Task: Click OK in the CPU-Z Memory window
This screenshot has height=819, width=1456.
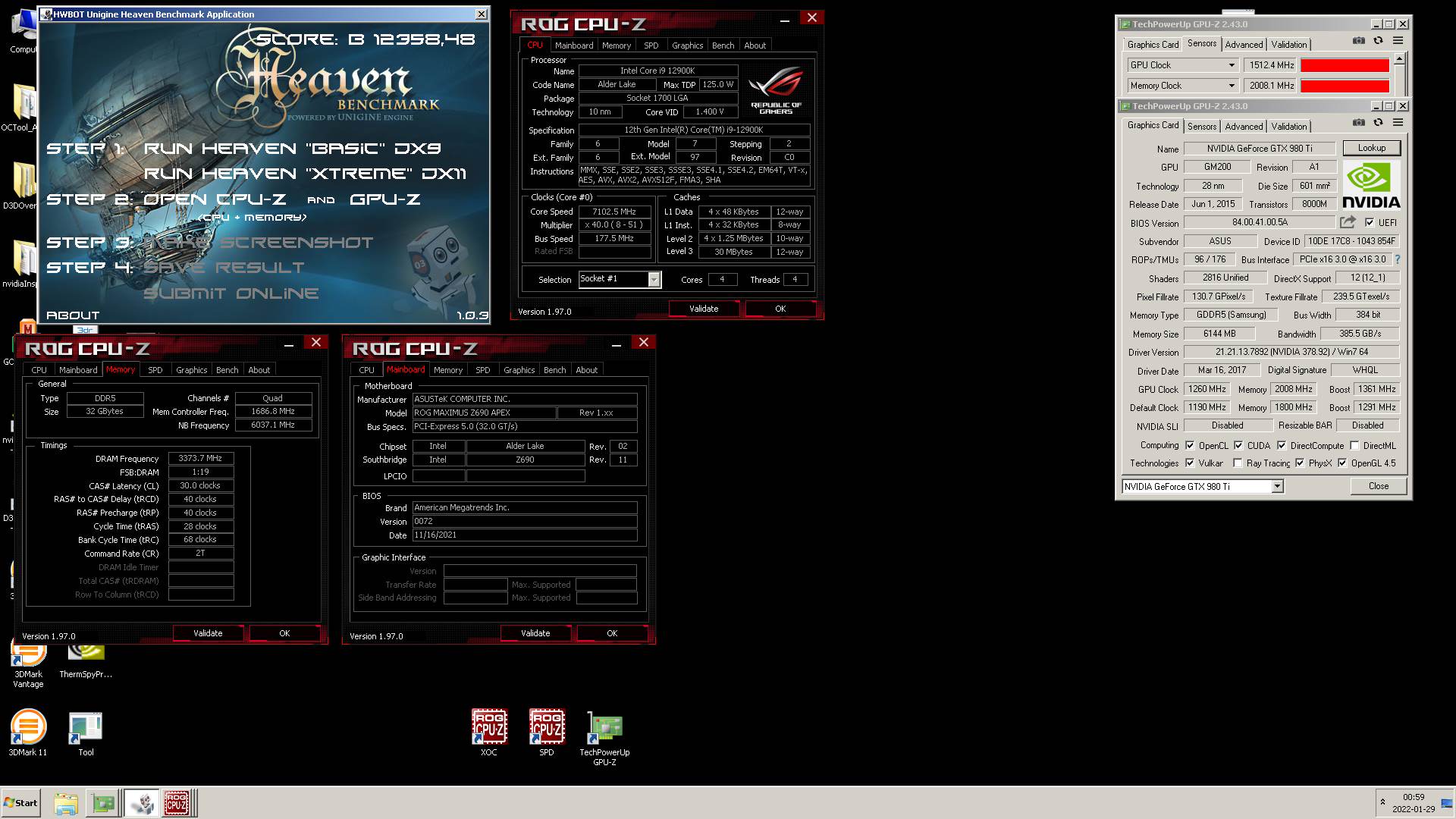Action: (284, 633)
